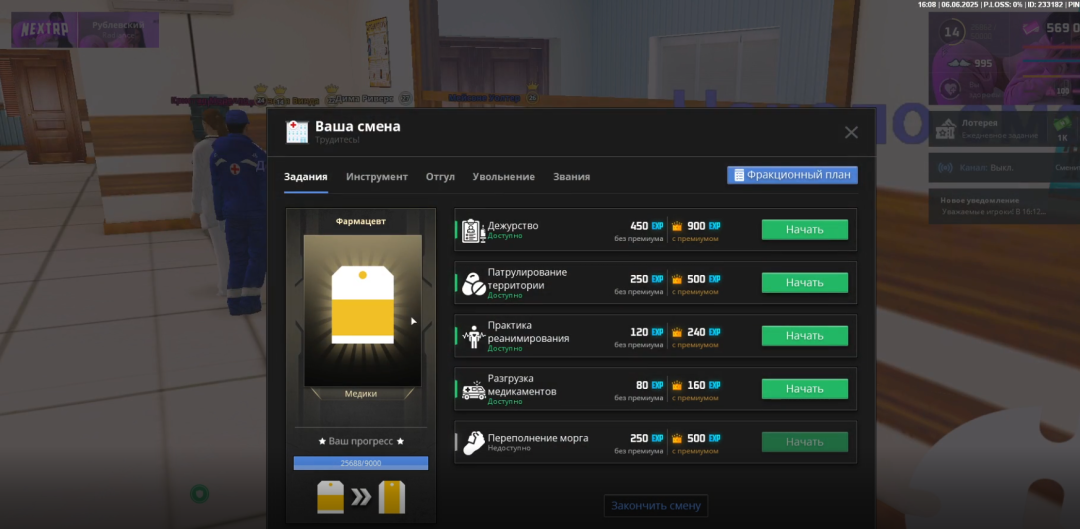Click the progress bar showing 25688/9000
Viewport: 1080px width, 529px height.
[x=360, y=463]
